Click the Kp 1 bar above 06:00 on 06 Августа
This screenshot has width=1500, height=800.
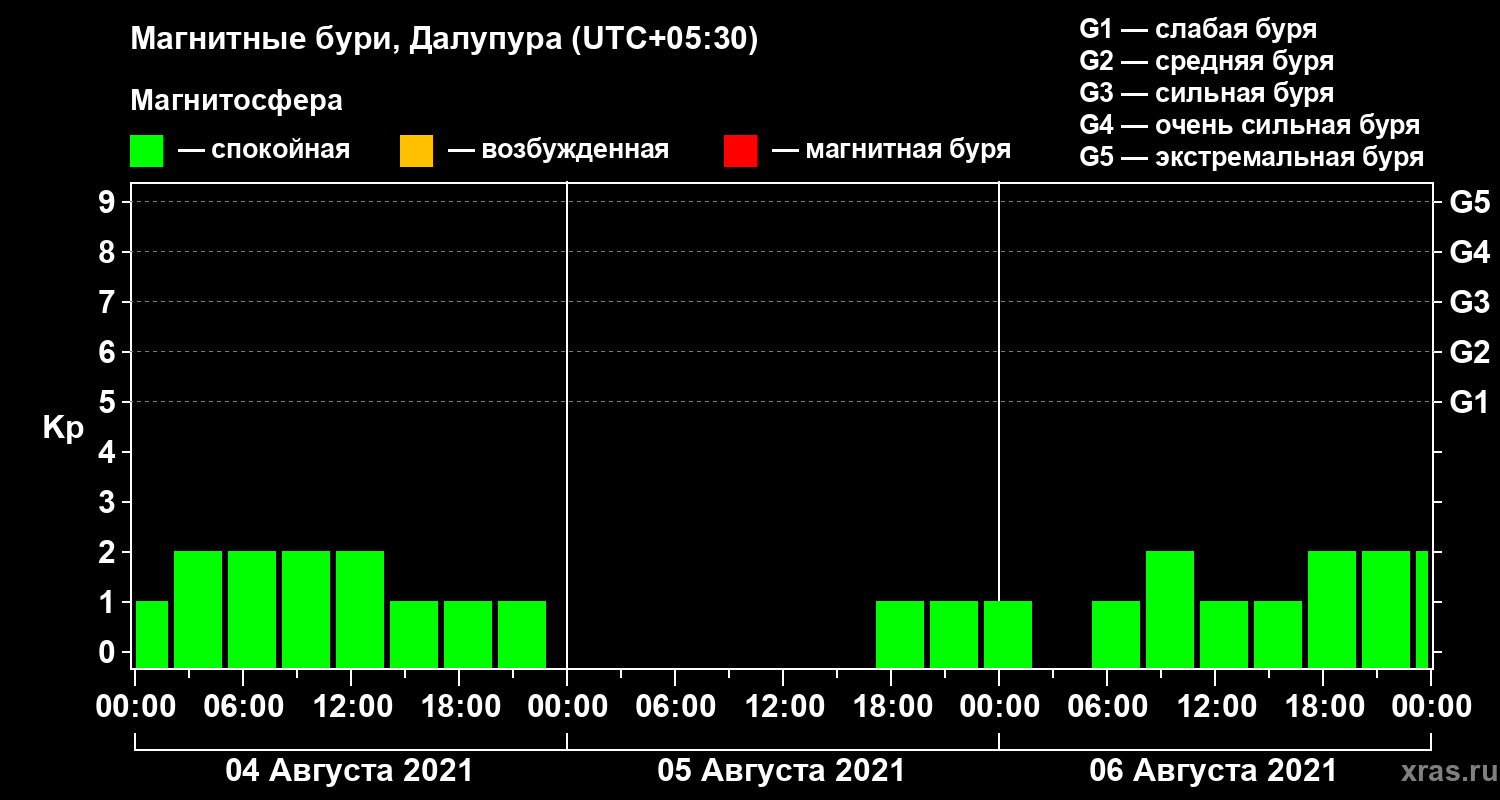pyautogui.click(x=1116, y=634)
